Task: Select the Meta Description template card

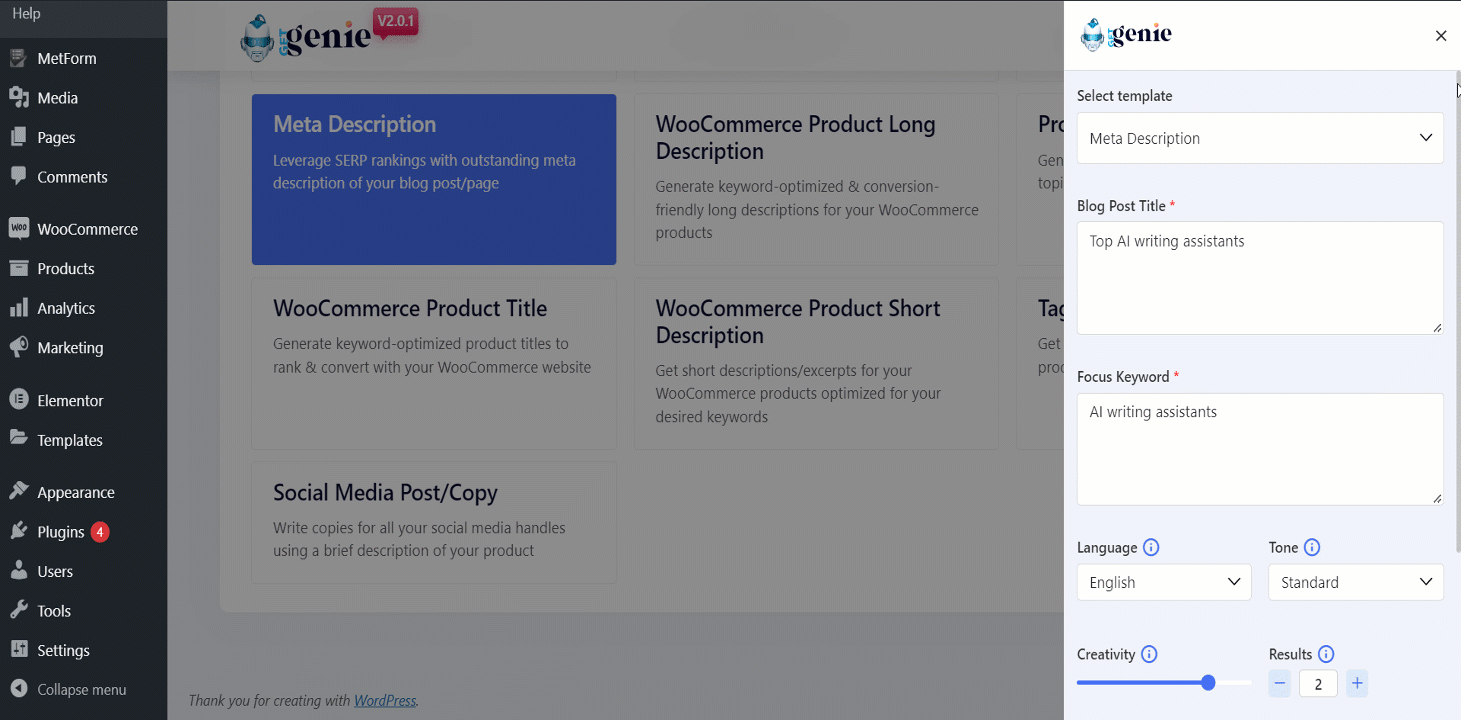Action: [x=434, y=180]
